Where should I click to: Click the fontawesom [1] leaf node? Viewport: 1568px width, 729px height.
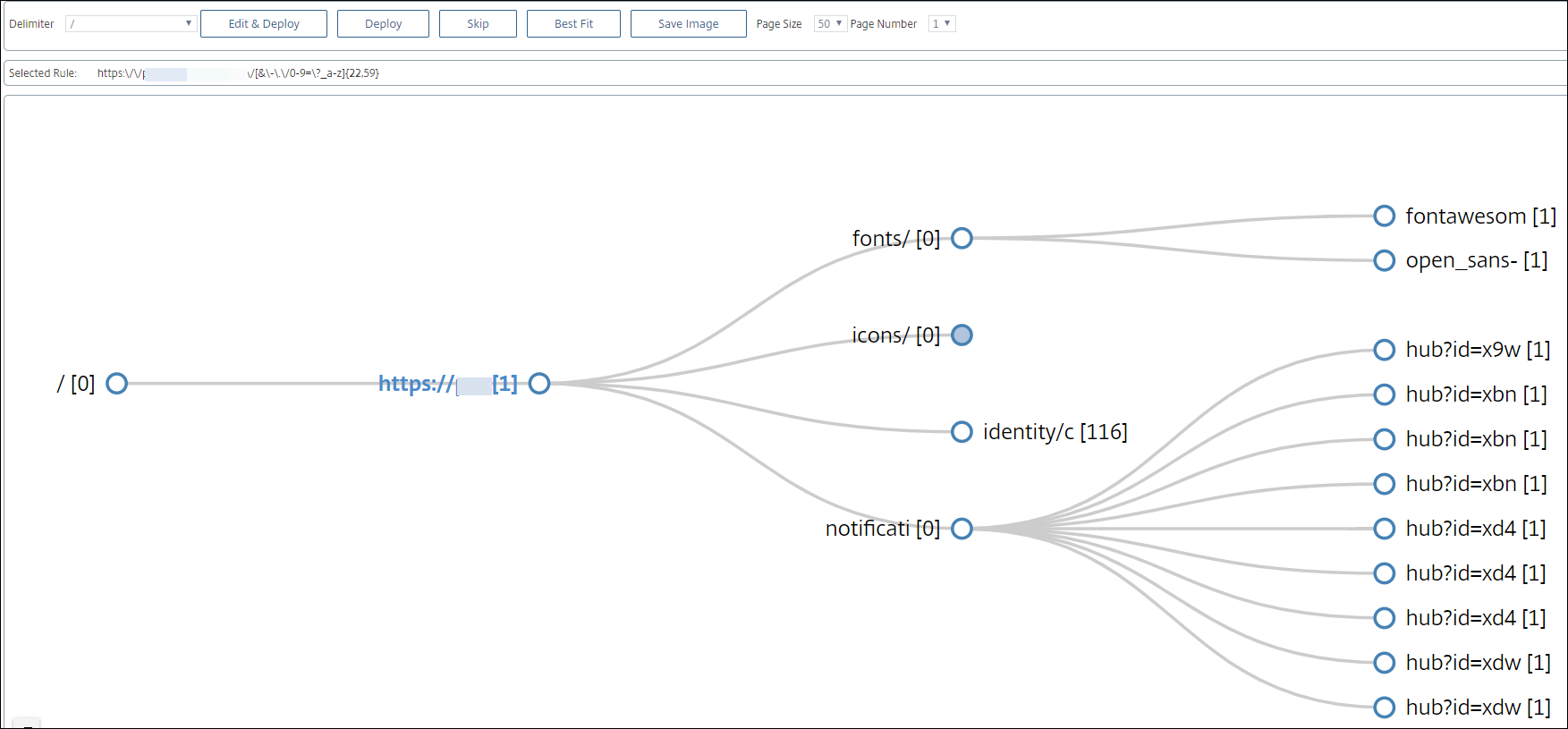(1384, 216)
